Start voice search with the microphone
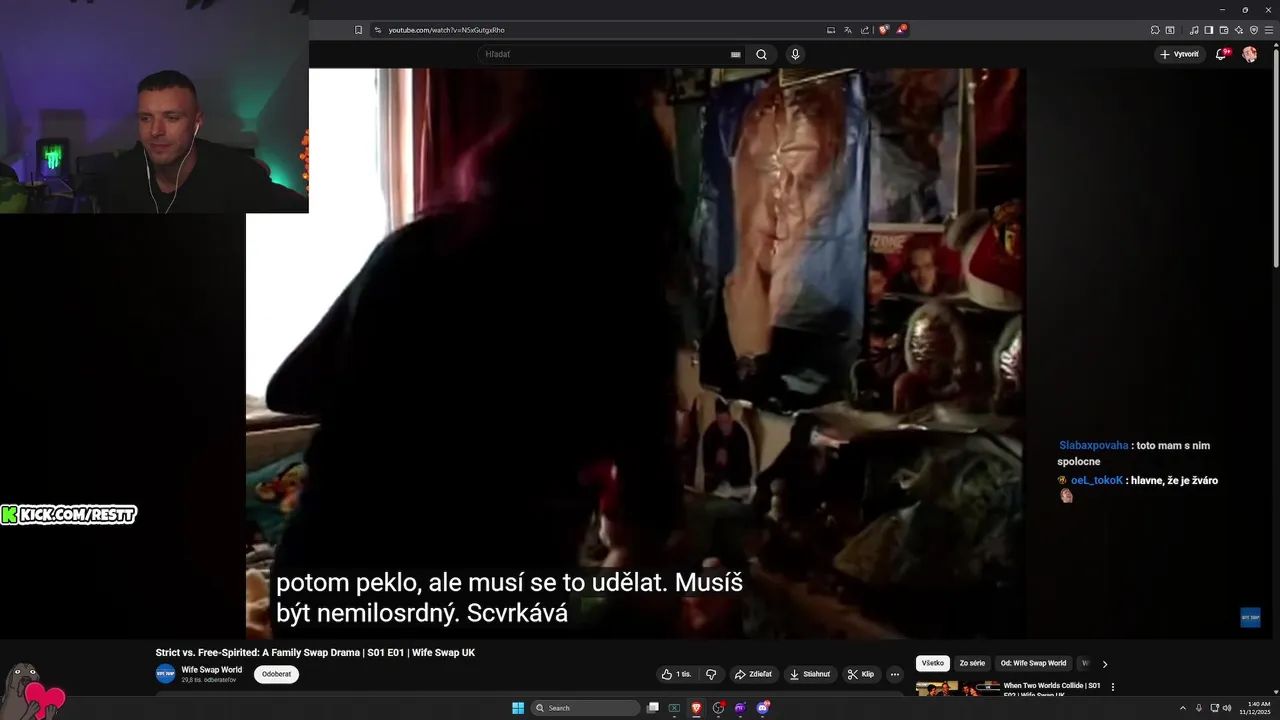The image size is (1280, 720). click(795, 54)
